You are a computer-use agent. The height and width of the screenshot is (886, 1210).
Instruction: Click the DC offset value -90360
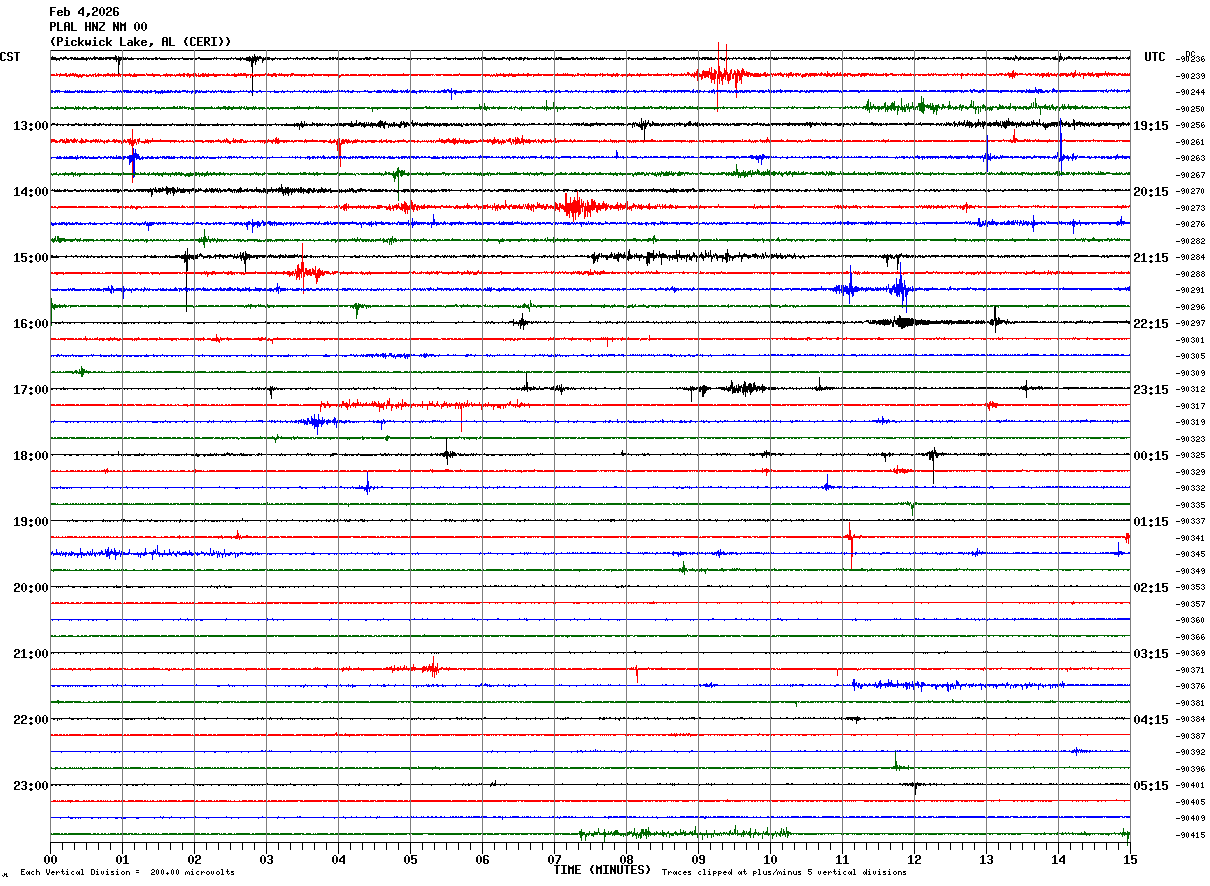(x=1191, y=620)
